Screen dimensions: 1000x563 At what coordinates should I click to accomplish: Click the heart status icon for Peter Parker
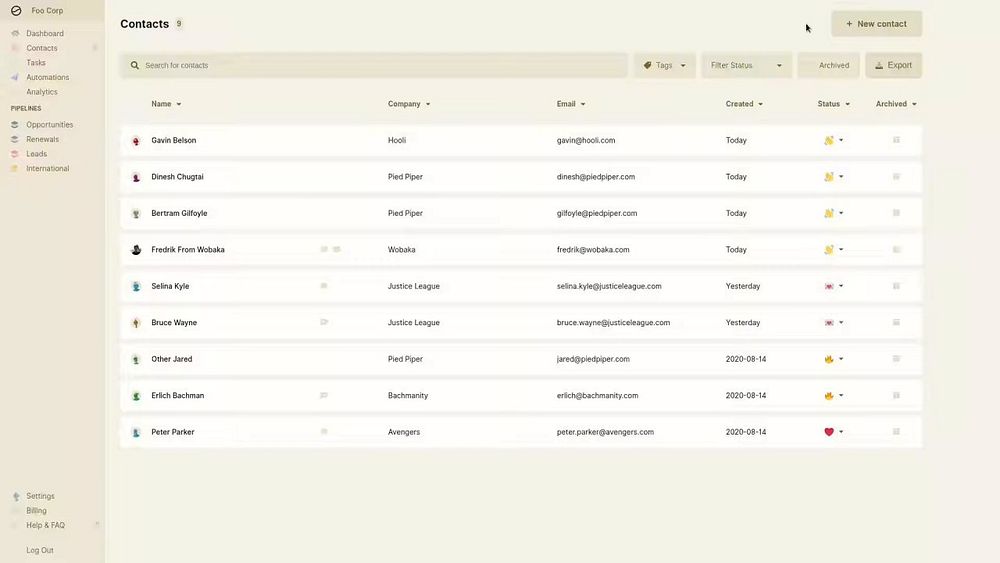[x=828, y=432]
